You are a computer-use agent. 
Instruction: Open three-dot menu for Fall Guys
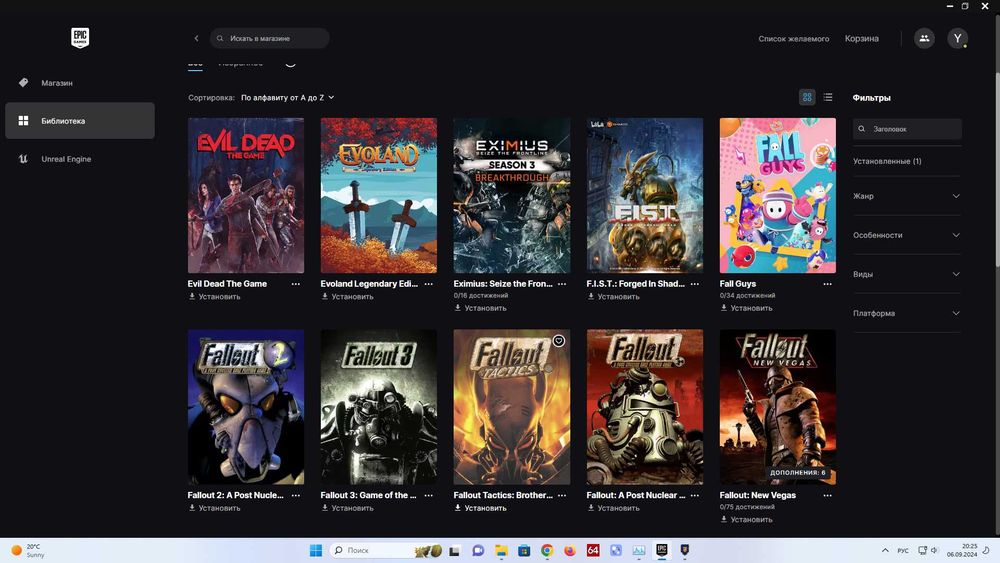pyautogui.click(x=828, y=284)
